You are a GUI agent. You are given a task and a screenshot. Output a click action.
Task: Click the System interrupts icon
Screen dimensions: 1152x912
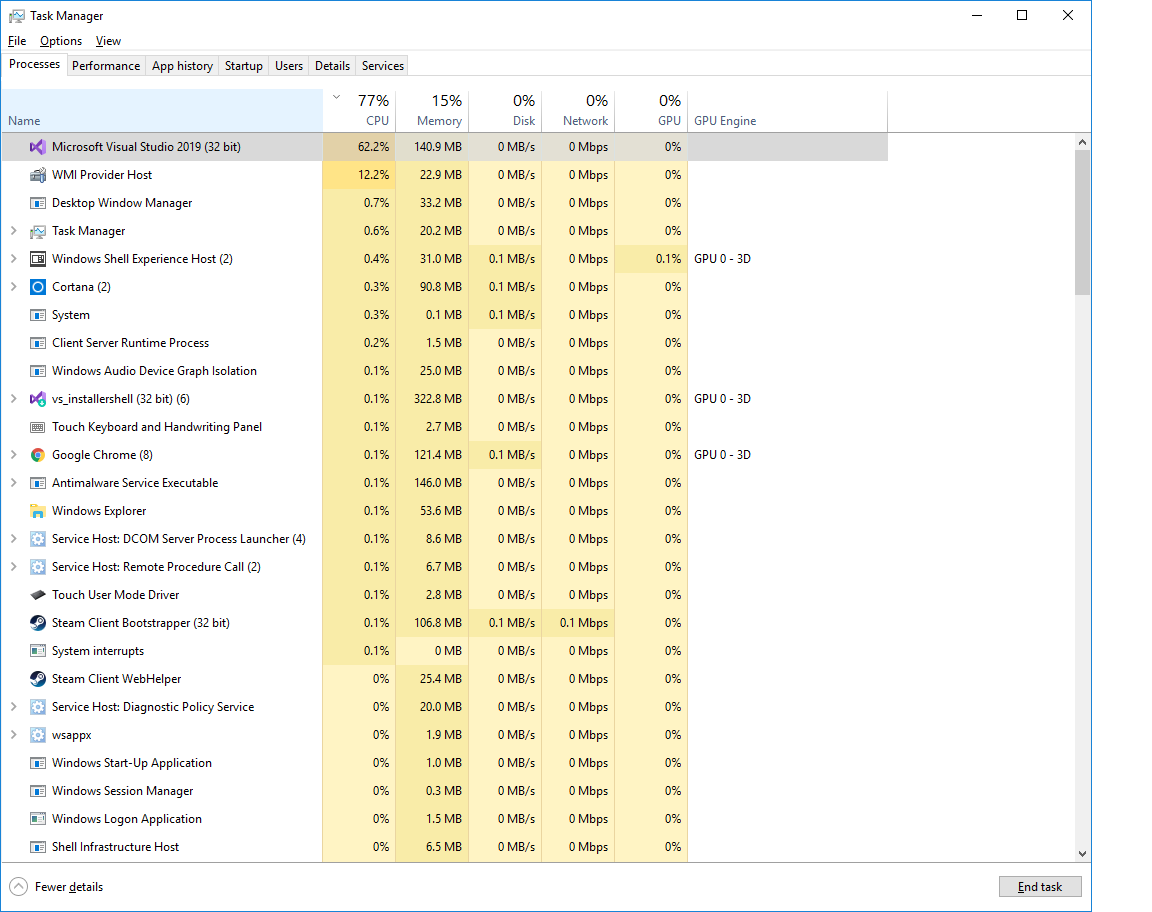pyautogui.click(x=37, y=651)
